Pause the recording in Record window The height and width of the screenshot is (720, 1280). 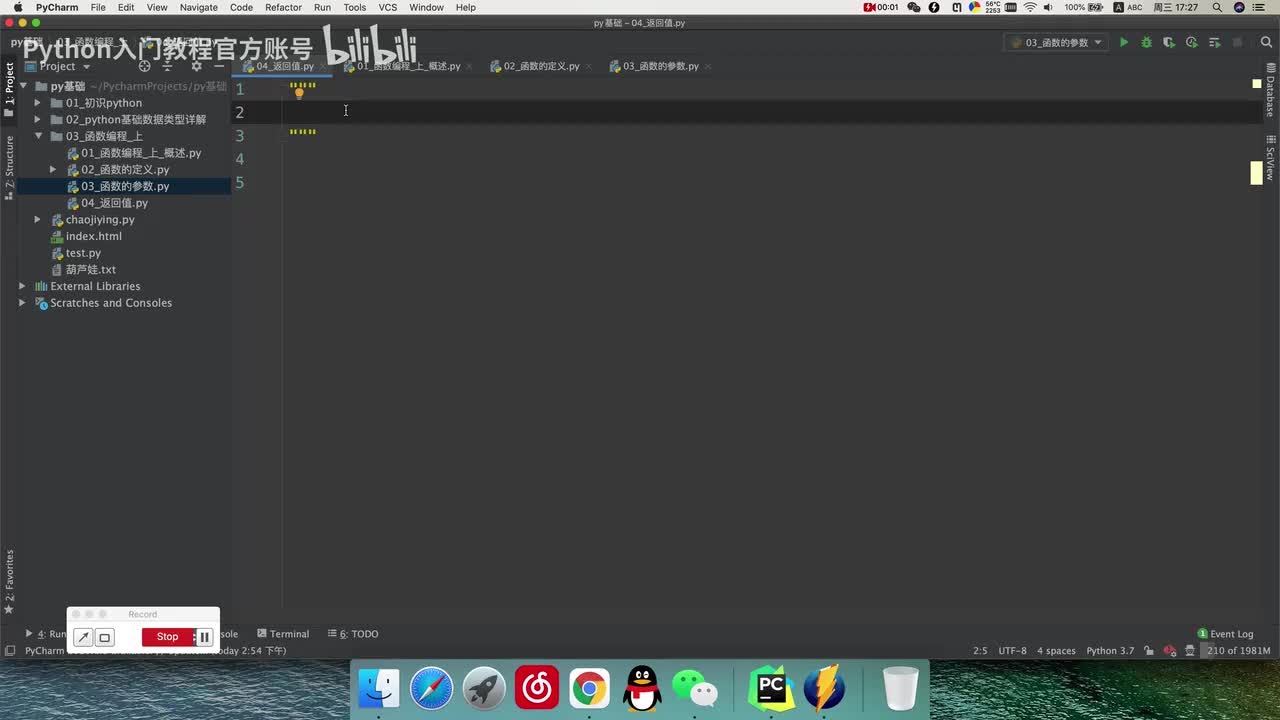[204, 637]
